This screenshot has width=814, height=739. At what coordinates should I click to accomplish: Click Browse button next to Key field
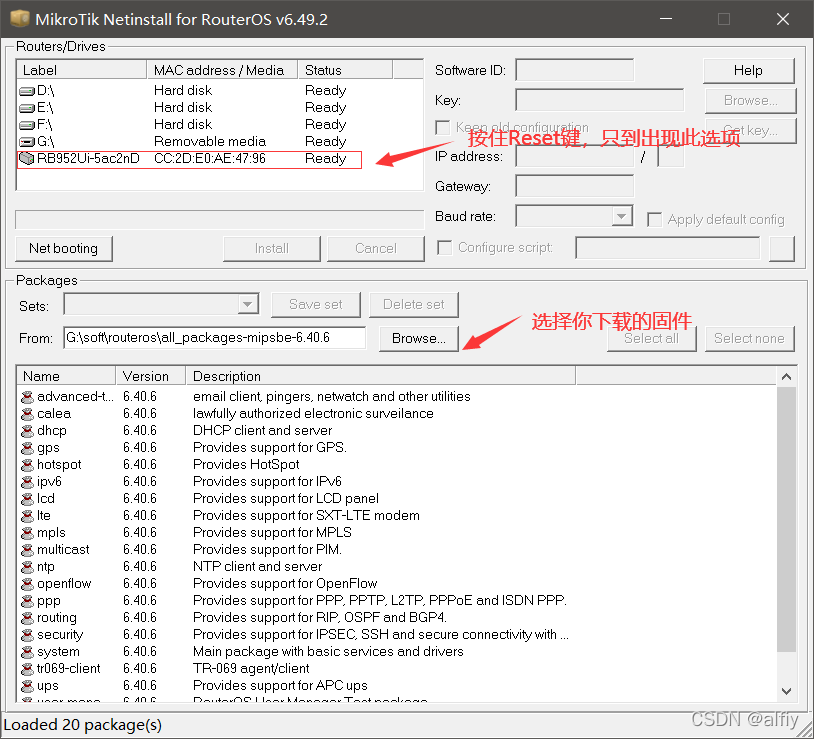[750, 101]
